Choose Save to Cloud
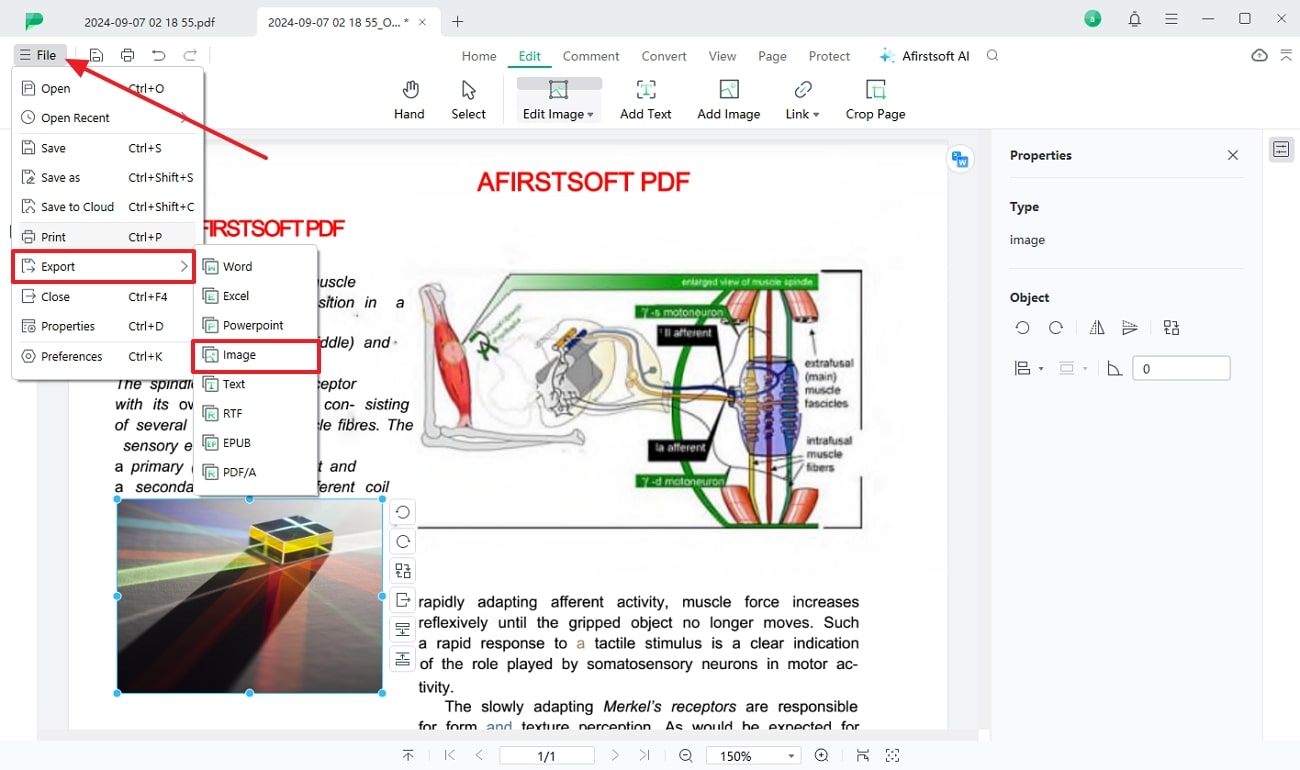The width and height of the screenshot is (1300, 770). point(107,207)
